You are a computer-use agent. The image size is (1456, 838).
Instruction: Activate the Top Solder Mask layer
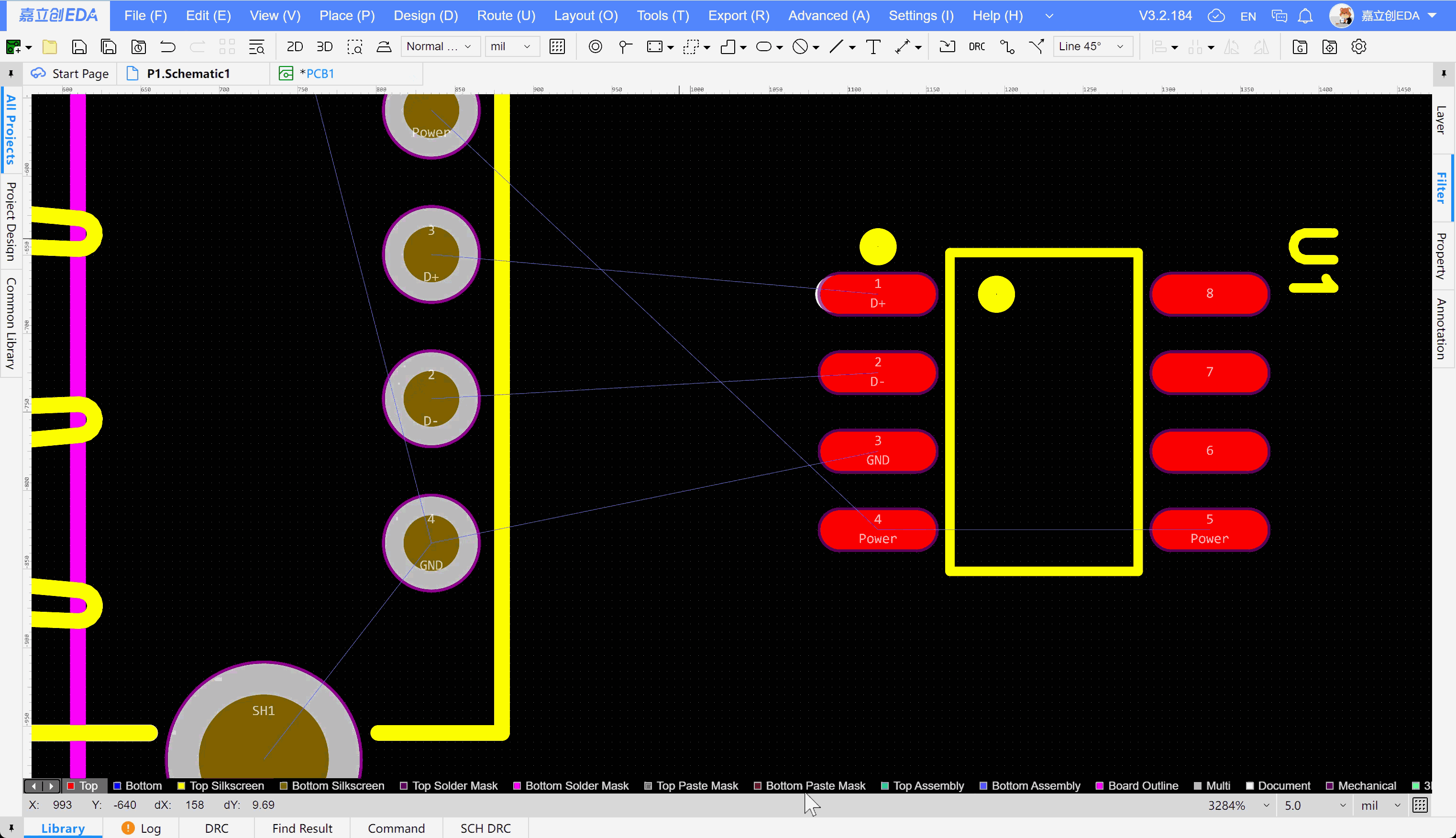[x=448, y=785]
